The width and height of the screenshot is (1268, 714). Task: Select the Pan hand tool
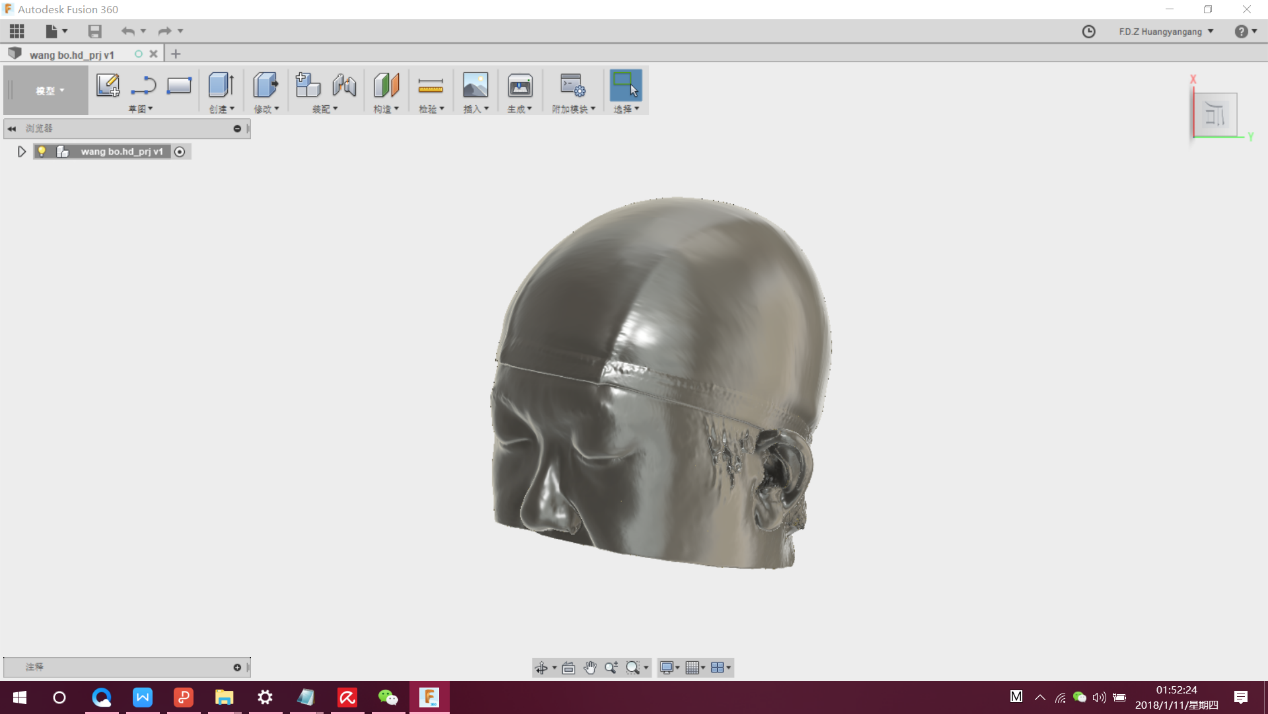(590, 668)
